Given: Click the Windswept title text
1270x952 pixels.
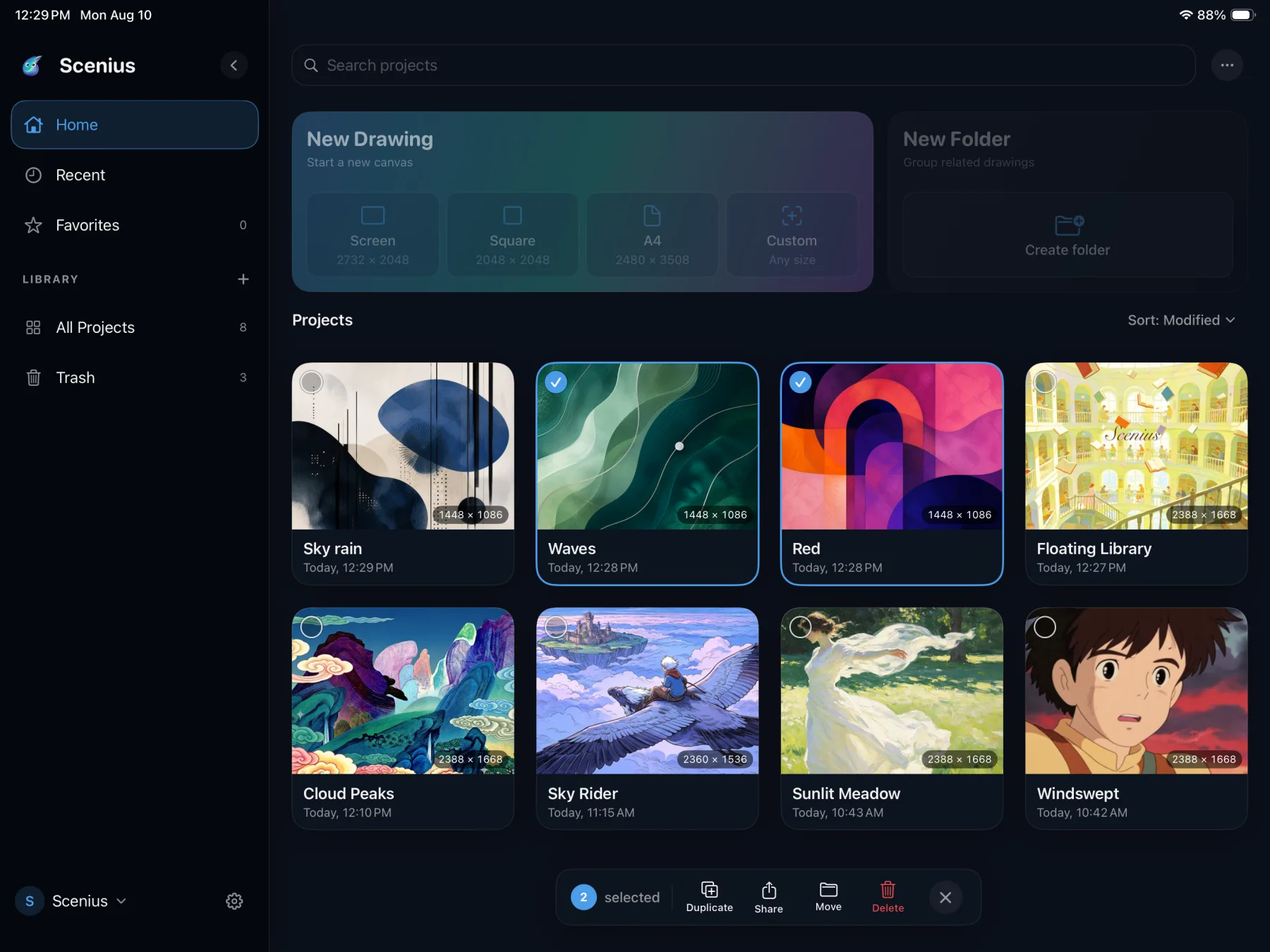Looking at the screenshot, I should click(x=1078, y=793).
